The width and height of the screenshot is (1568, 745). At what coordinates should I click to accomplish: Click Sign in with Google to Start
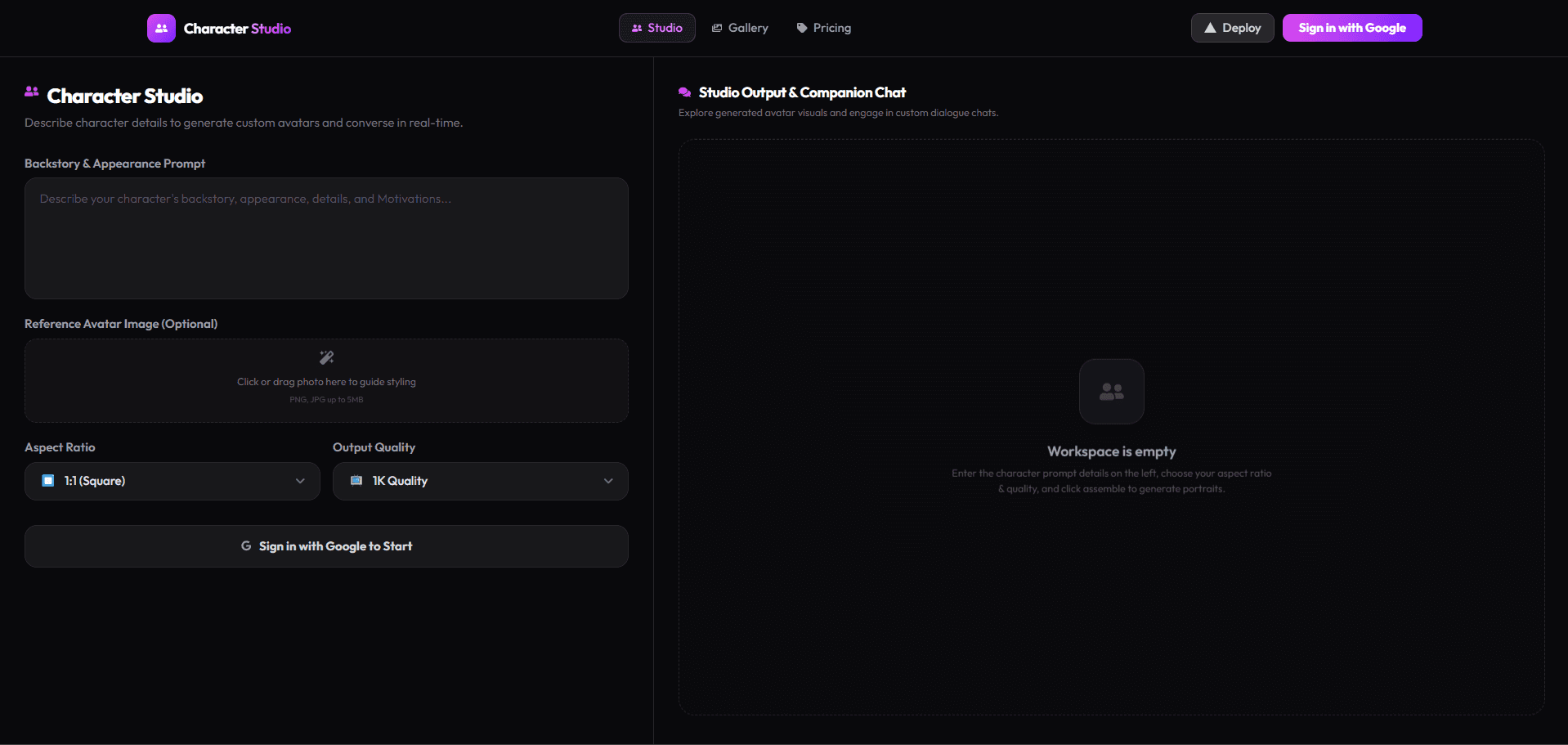[x=326, y=546]
